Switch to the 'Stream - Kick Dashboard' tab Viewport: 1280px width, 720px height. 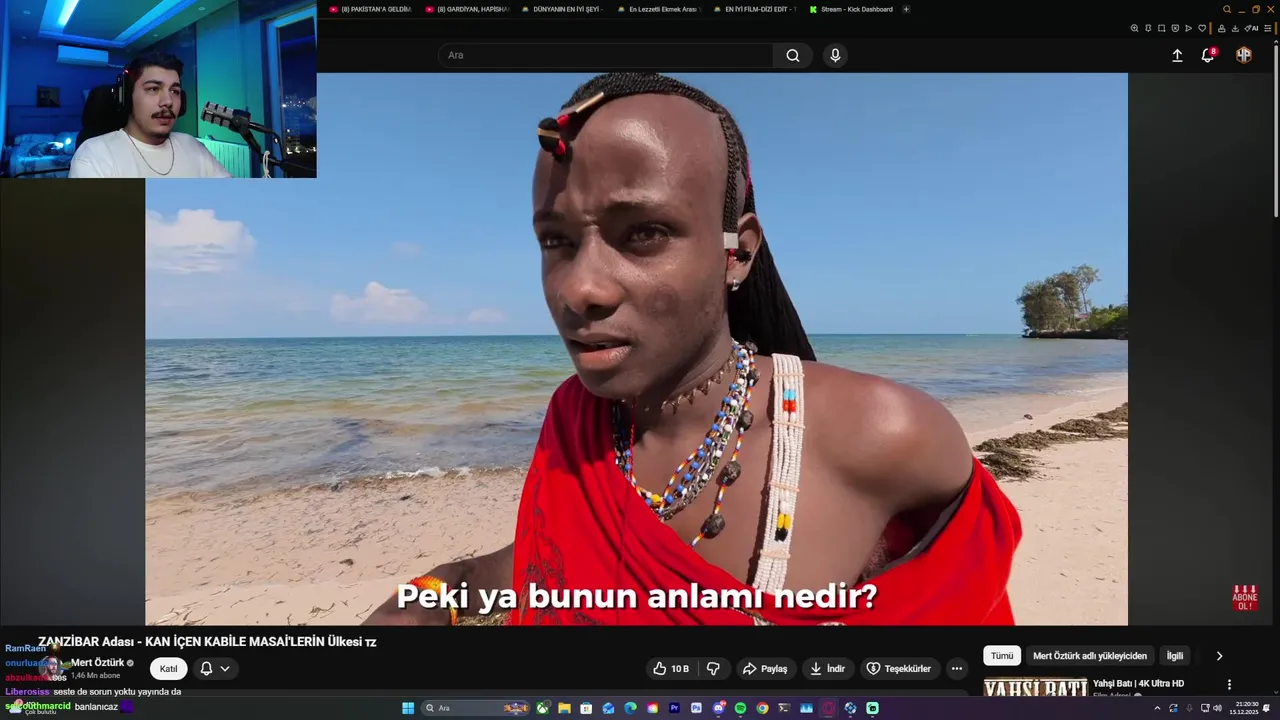click(851, 9)
